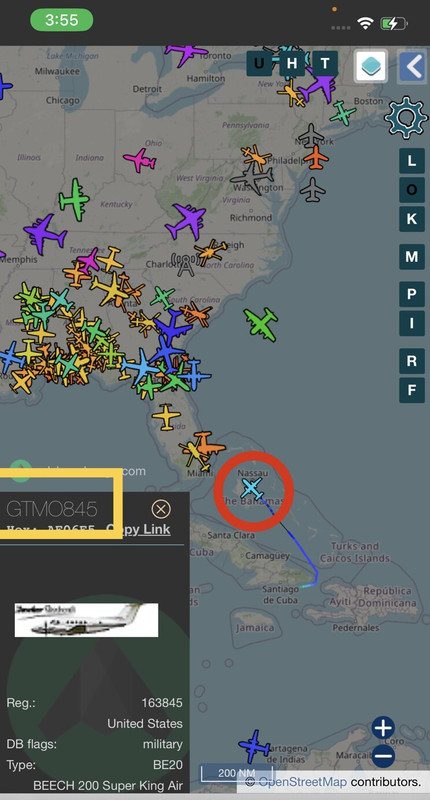Select the purple aircraft near Toronto
The width and height of the screenshot is (430, 800).
coord(186,53)
